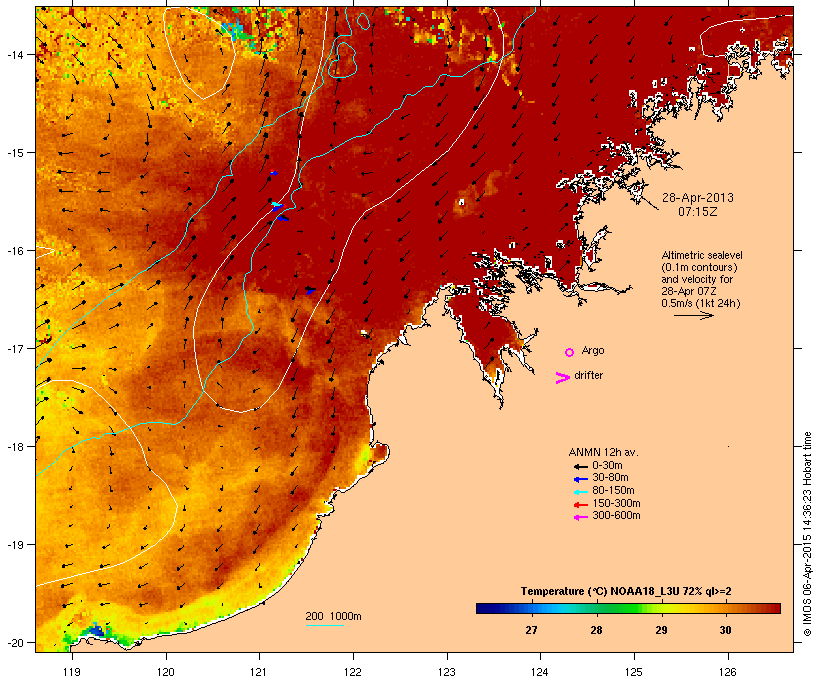This screenshot has width=820, height=680.
Task: Click the longitude axis label '124'
Action: tap(540, 672)
